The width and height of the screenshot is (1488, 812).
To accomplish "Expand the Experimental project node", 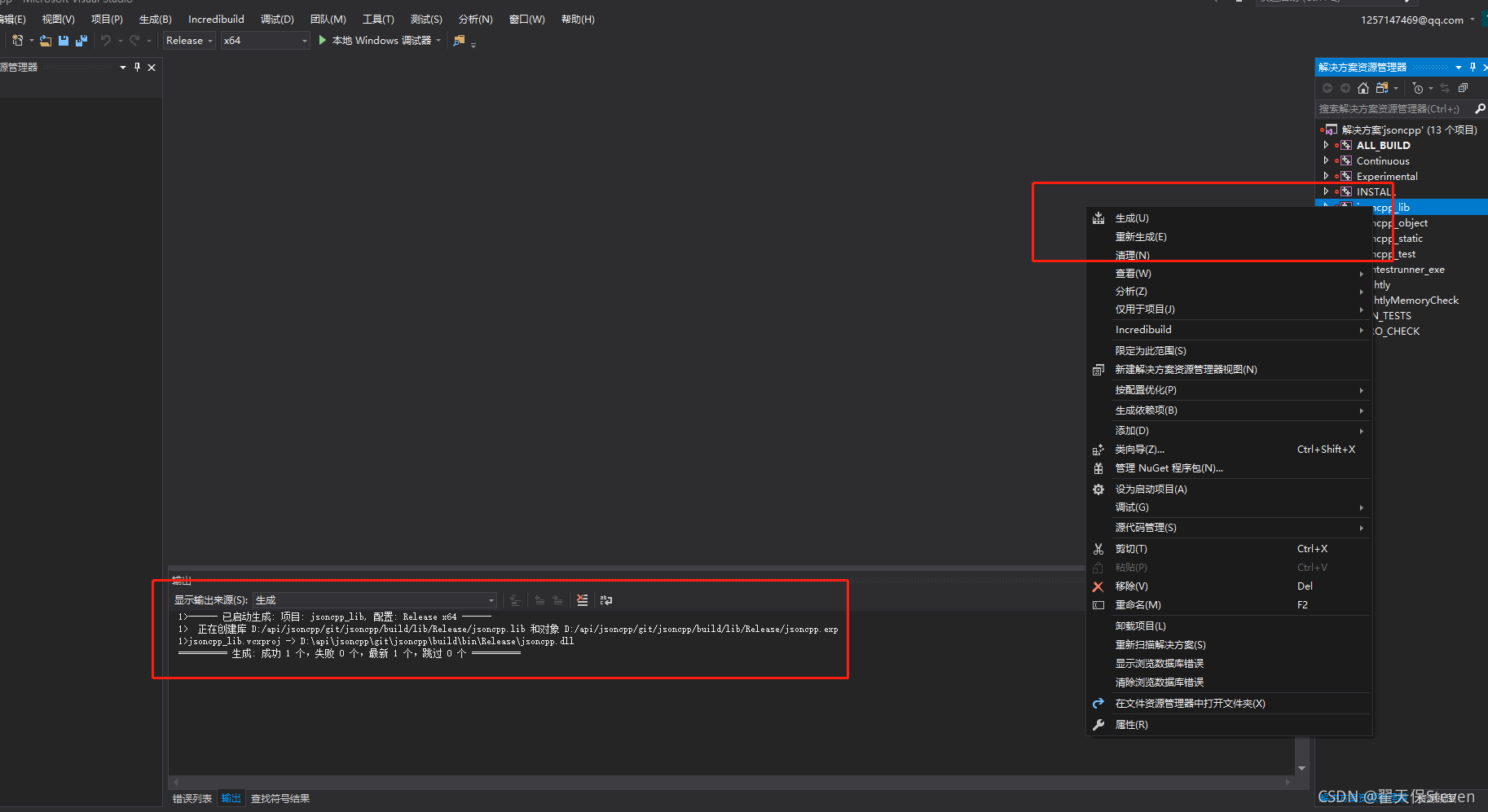I will tap(1326, 176).
